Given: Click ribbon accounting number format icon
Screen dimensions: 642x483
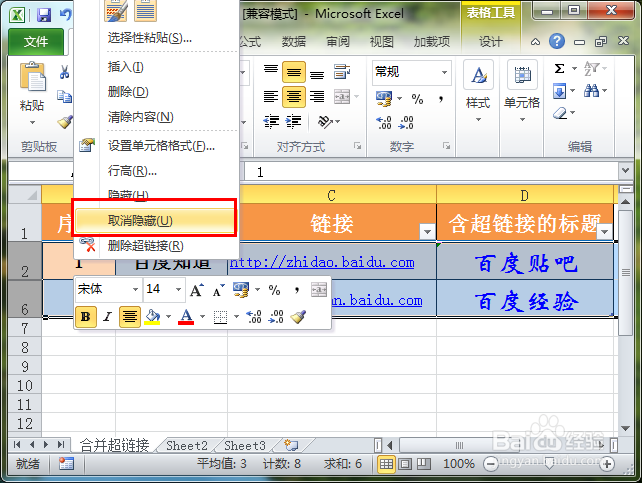Looking at the screenshot, I should [384, 99].
